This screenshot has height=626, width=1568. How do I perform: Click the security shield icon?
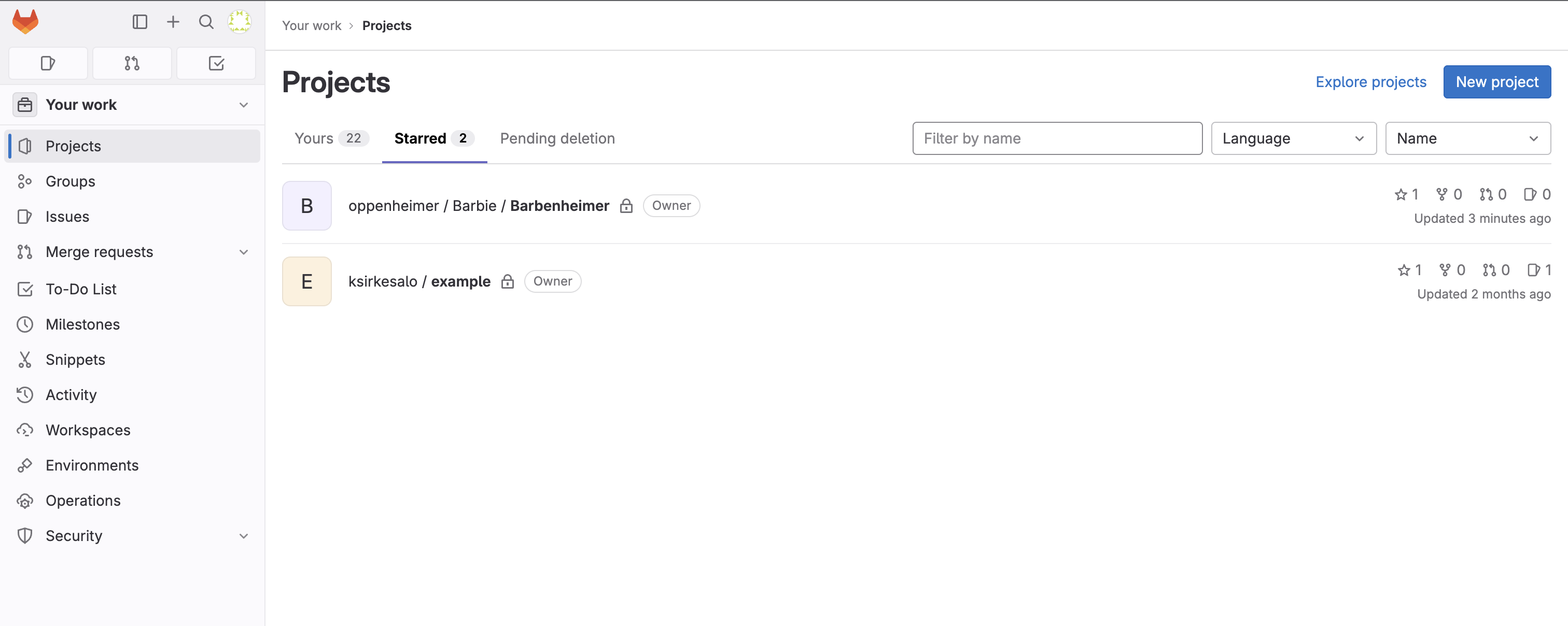click(x=26, y=534)
